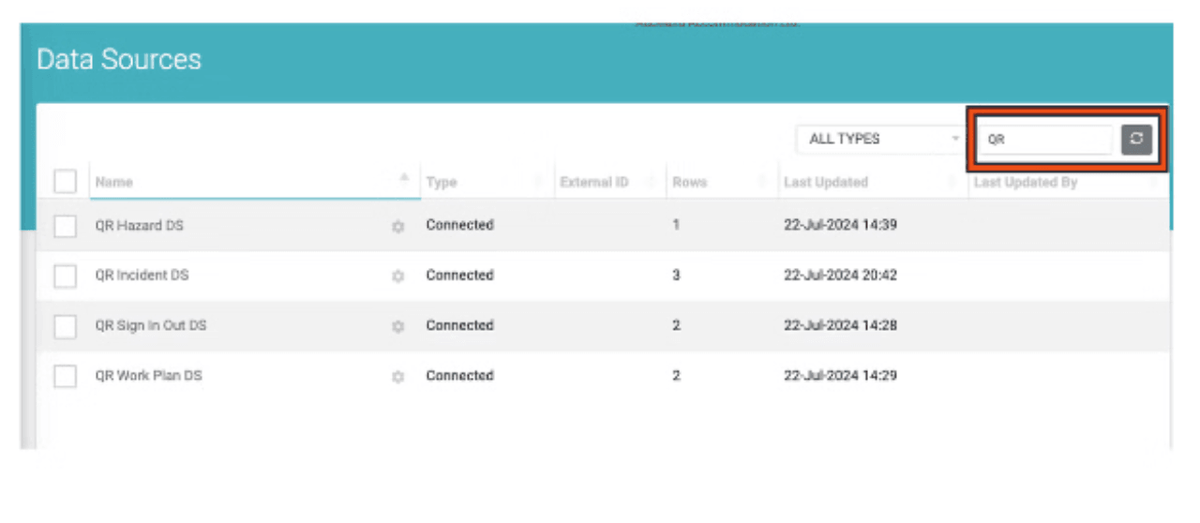The width and height of the screenshot is (1200, 523).
Task: Click the sort arrow in the Name column
Action: (x=404, y=178)
